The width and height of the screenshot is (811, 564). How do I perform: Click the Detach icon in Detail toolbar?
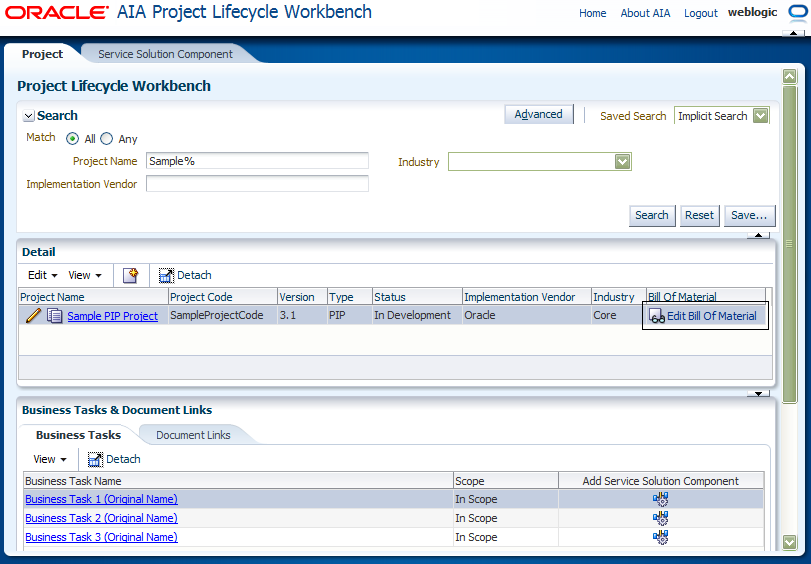tap(166, 275)
